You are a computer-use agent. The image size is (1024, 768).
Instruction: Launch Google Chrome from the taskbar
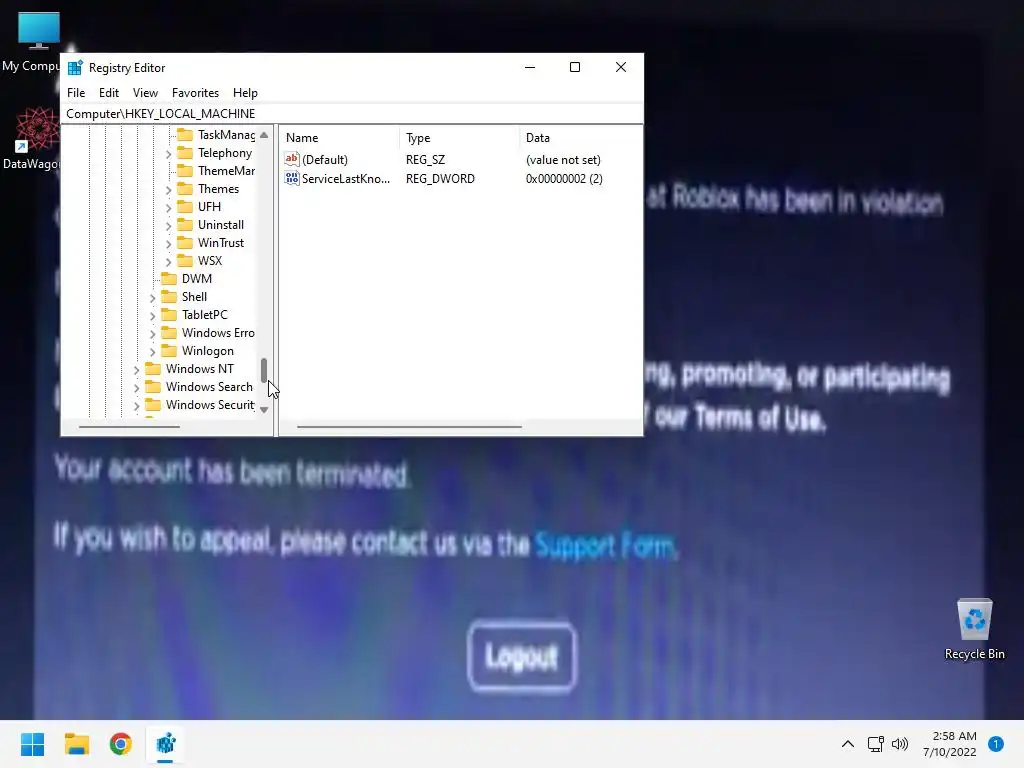coord(121,744)
